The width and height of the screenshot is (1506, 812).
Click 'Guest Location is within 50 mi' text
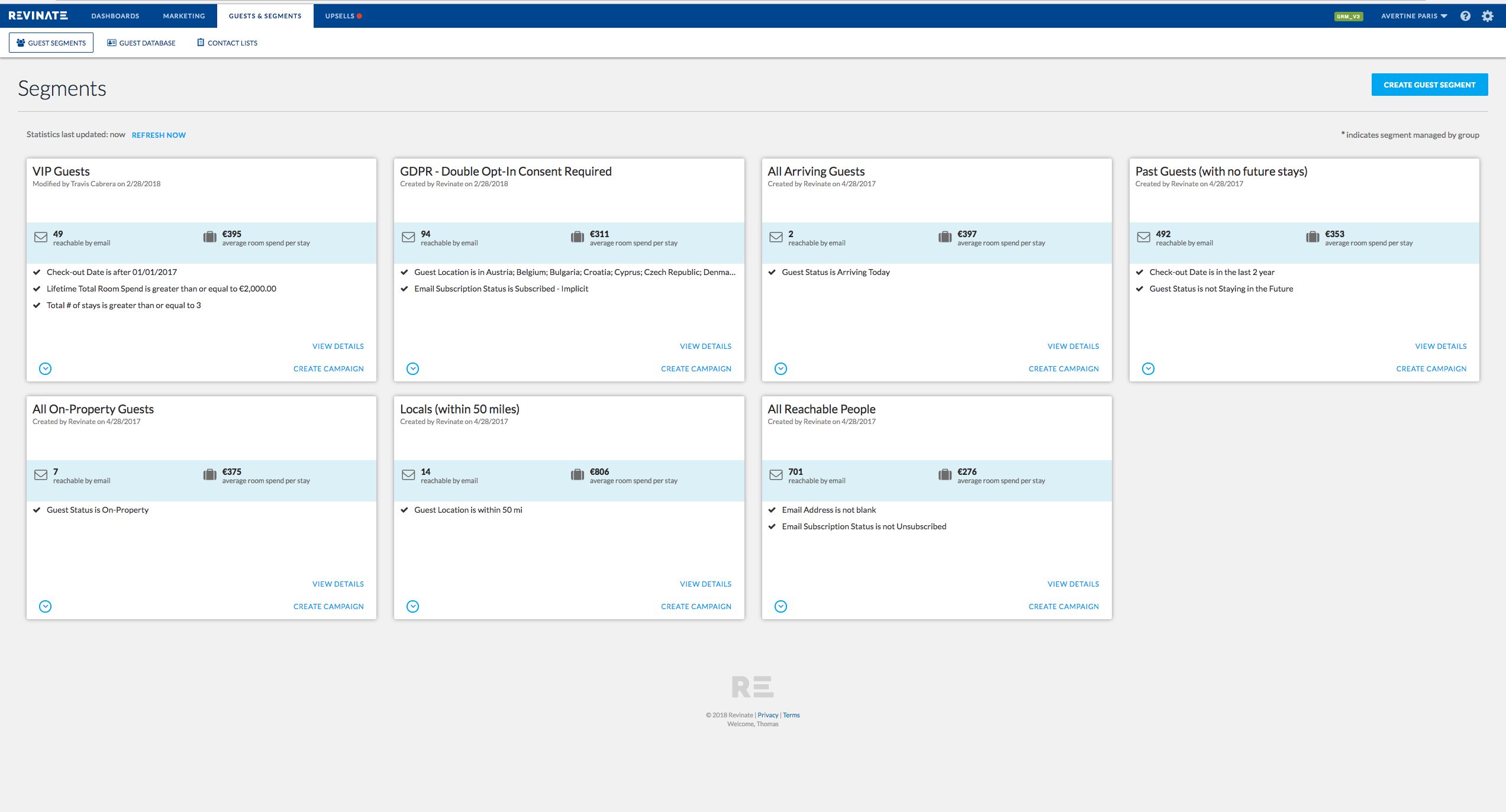(468, 510)
